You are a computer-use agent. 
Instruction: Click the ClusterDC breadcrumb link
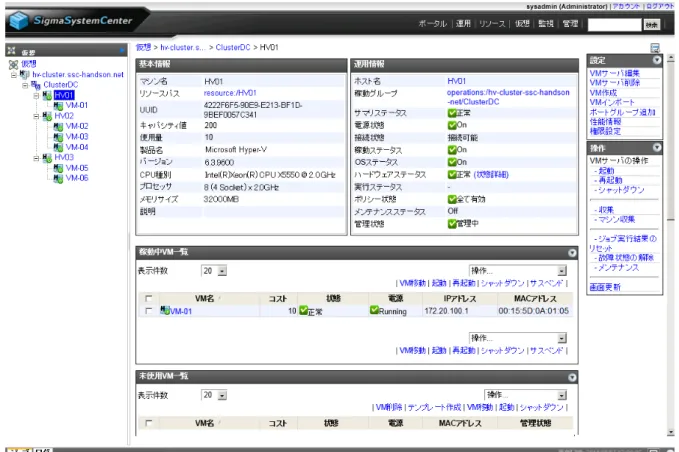point(233,47)
